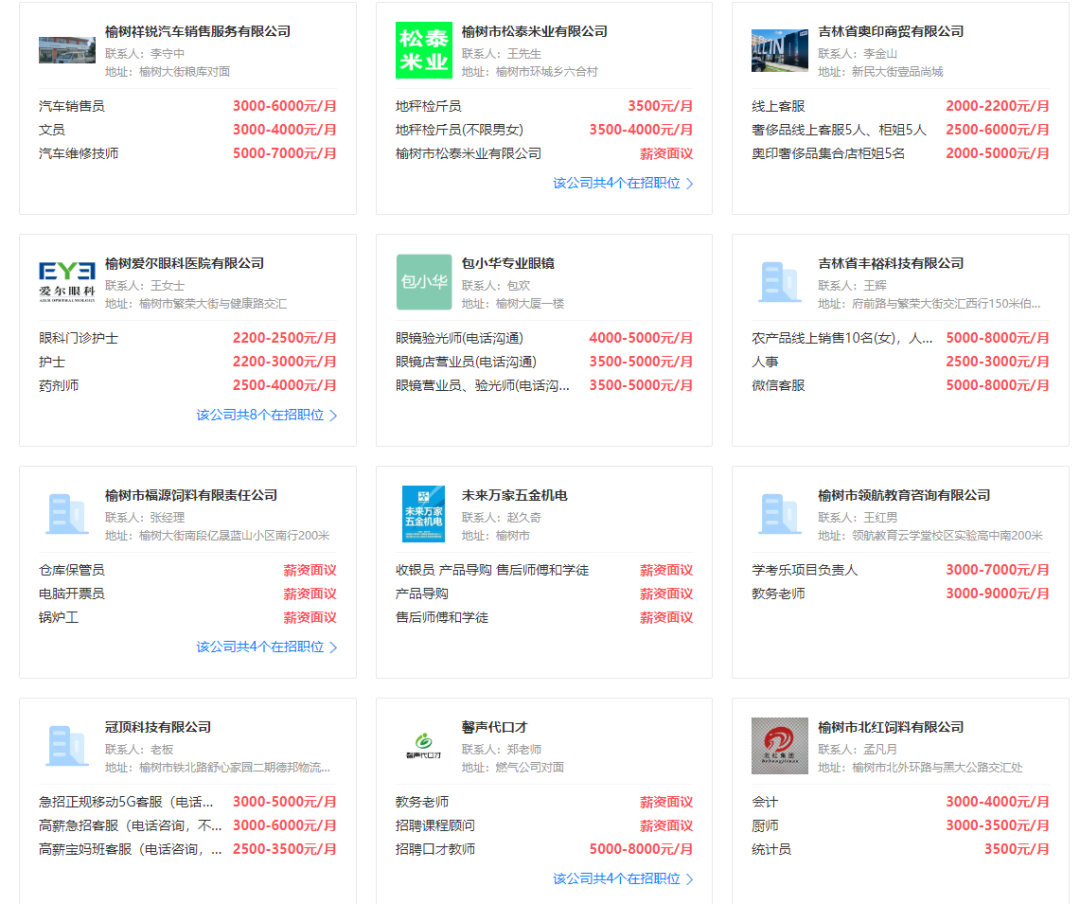1080x904 pixels.
Task: Open the 地秤检斤员(不限男女) job listing
Action: click(x=459, y=130)
